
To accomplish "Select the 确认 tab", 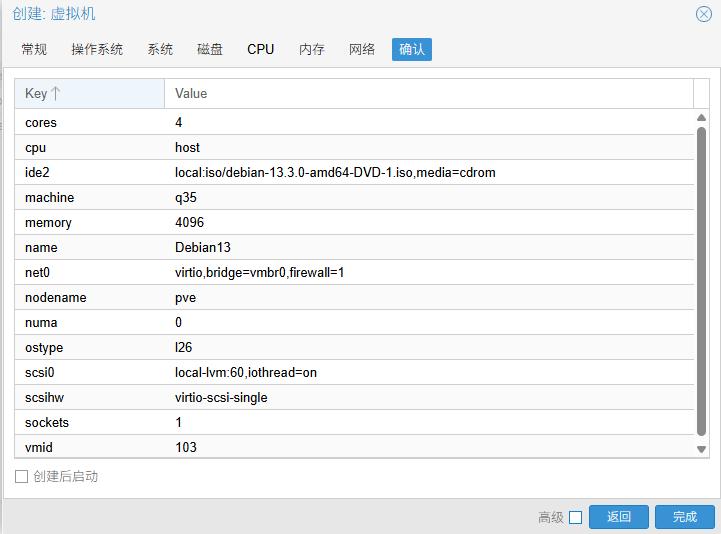I will pos(412,49).
